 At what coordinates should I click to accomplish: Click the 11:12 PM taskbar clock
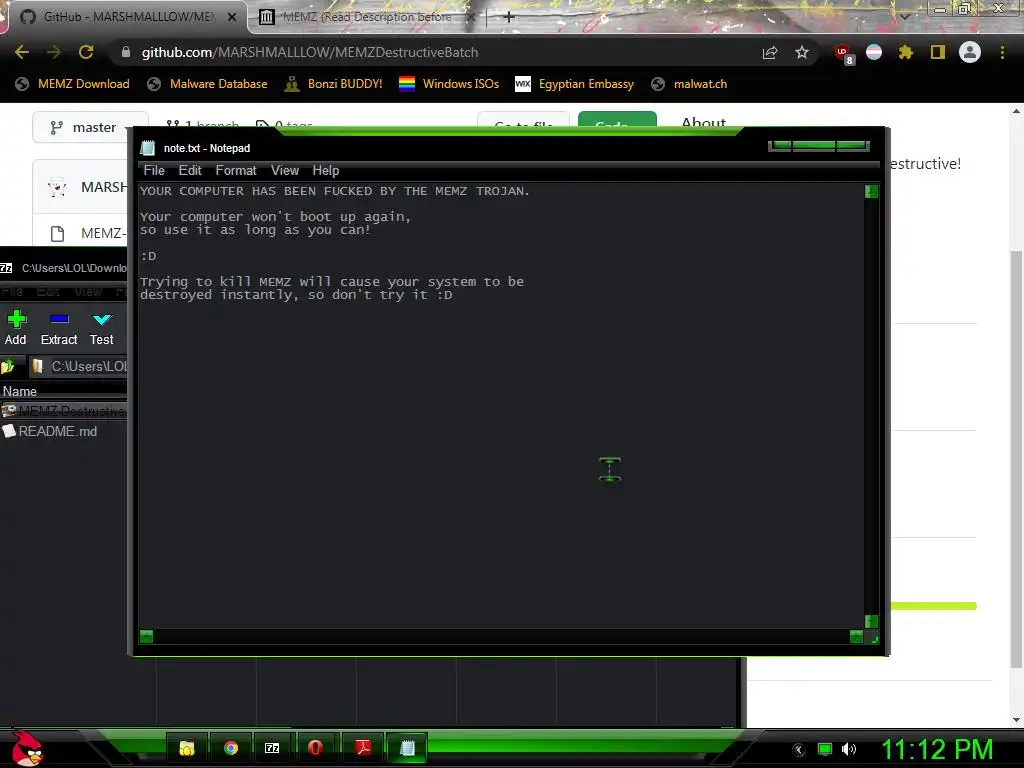tap(938, 749)
